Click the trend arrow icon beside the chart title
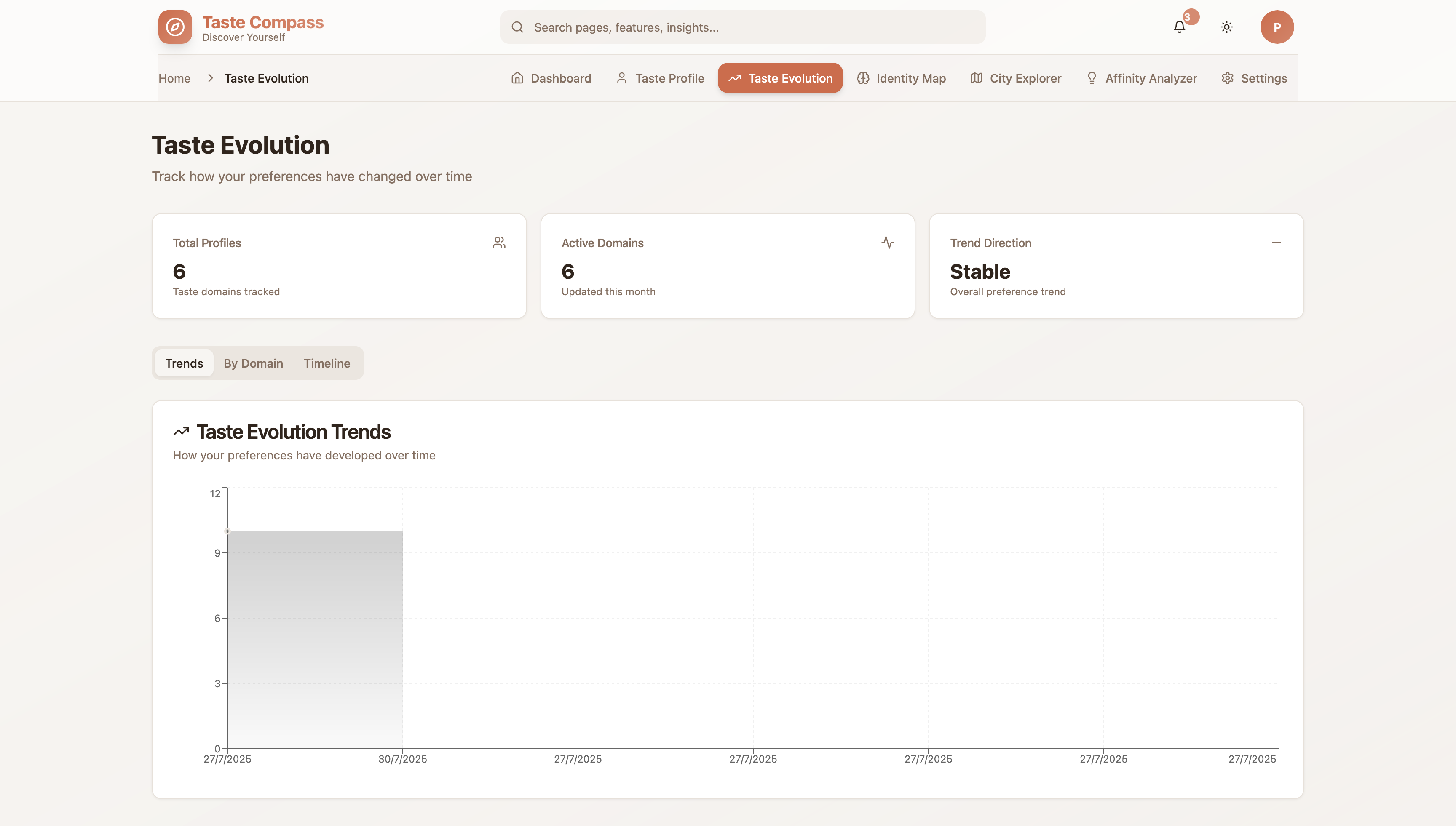 (181, 432)
